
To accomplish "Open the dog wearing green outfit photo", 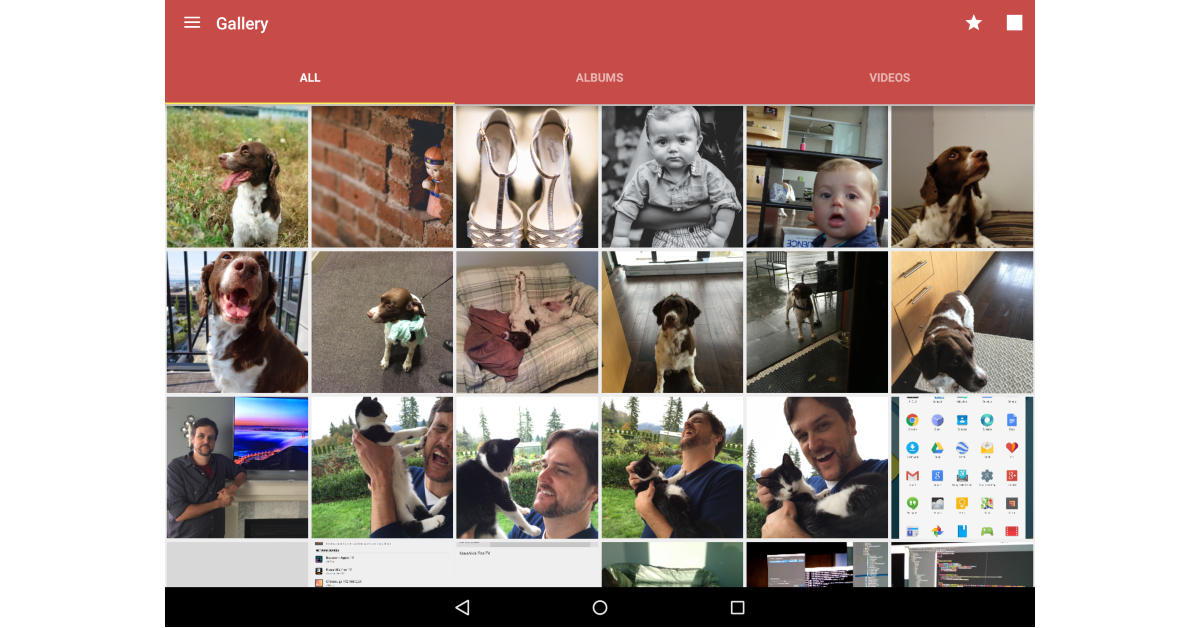I will 382,322.
